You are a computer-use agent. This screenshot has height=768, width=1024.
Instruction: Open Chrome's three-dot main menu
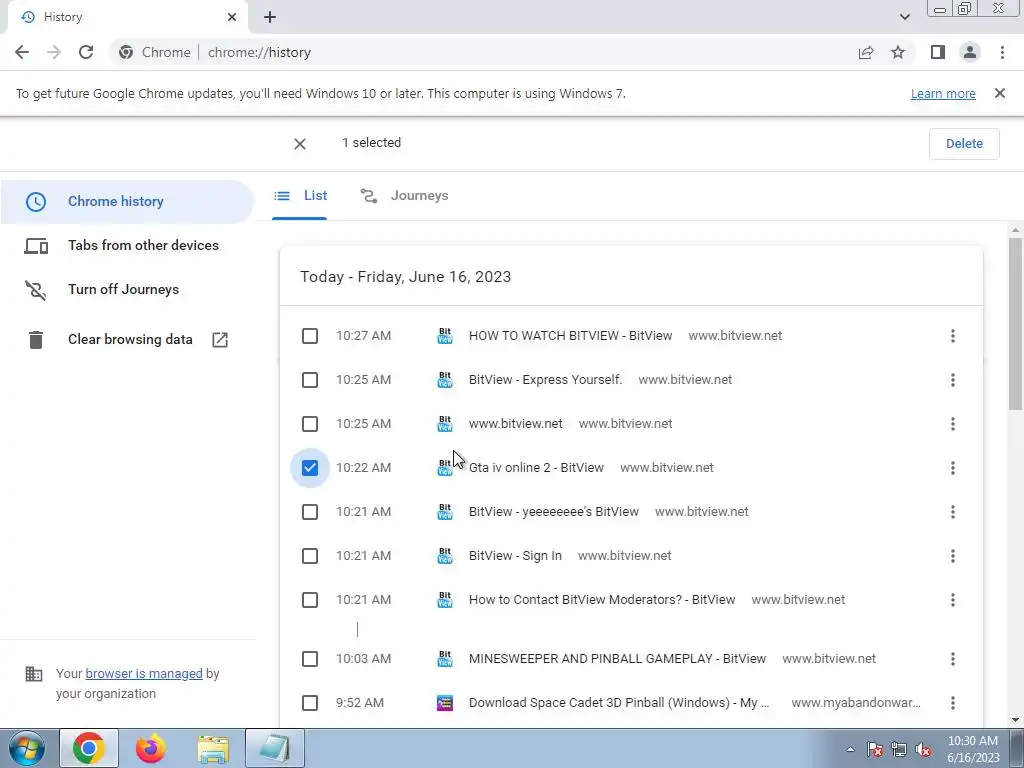click(x=1002, y=52)
